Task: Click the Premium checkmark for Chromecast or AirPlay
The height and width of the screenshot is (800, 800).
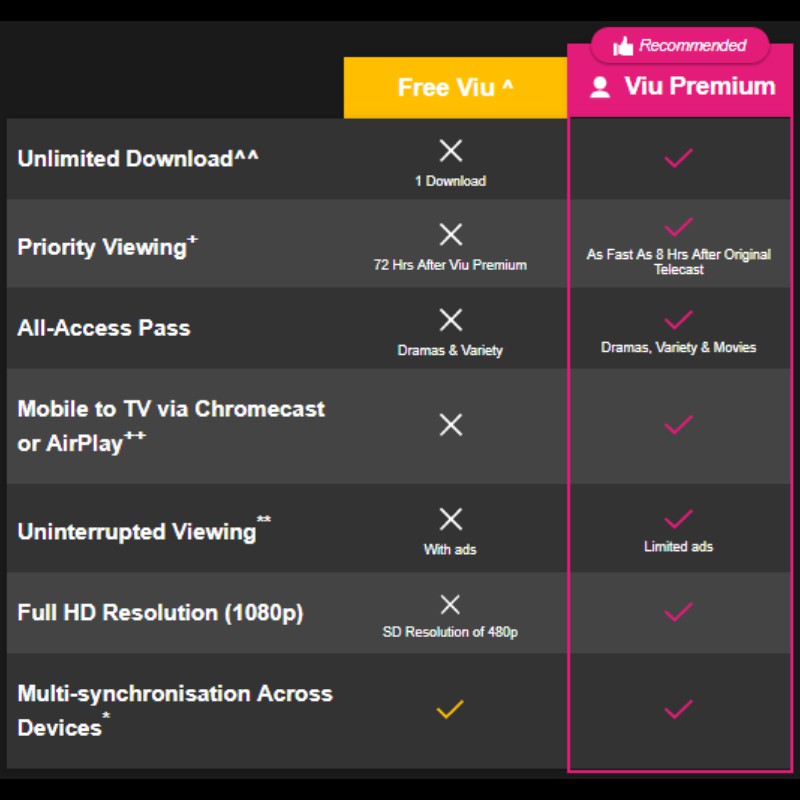Action: [x=679, y=425]
